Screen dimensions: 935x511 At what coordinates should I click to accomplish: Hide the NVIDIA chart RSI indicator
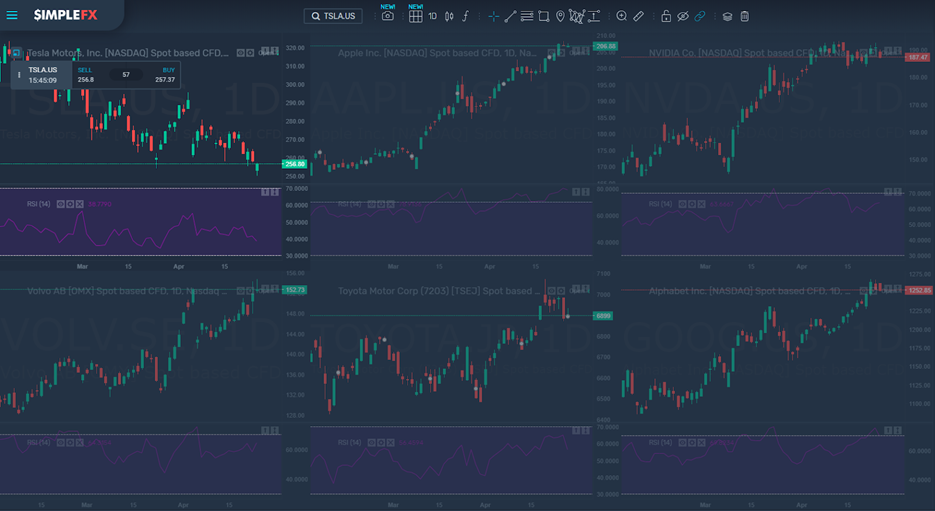tap(682, 204)
